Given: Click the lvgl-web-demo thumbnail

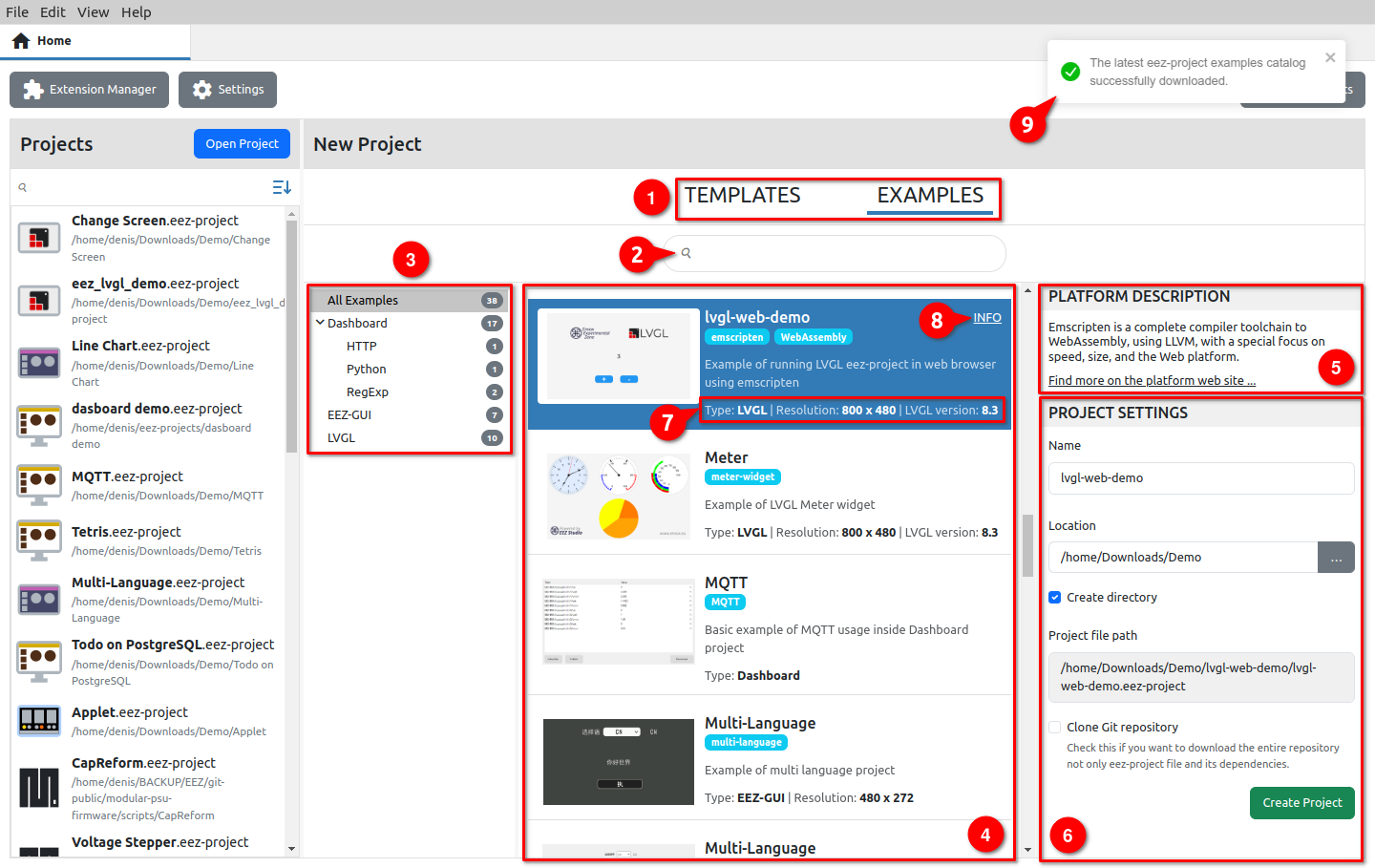Looking at the screenshot, I should point(619,355).
